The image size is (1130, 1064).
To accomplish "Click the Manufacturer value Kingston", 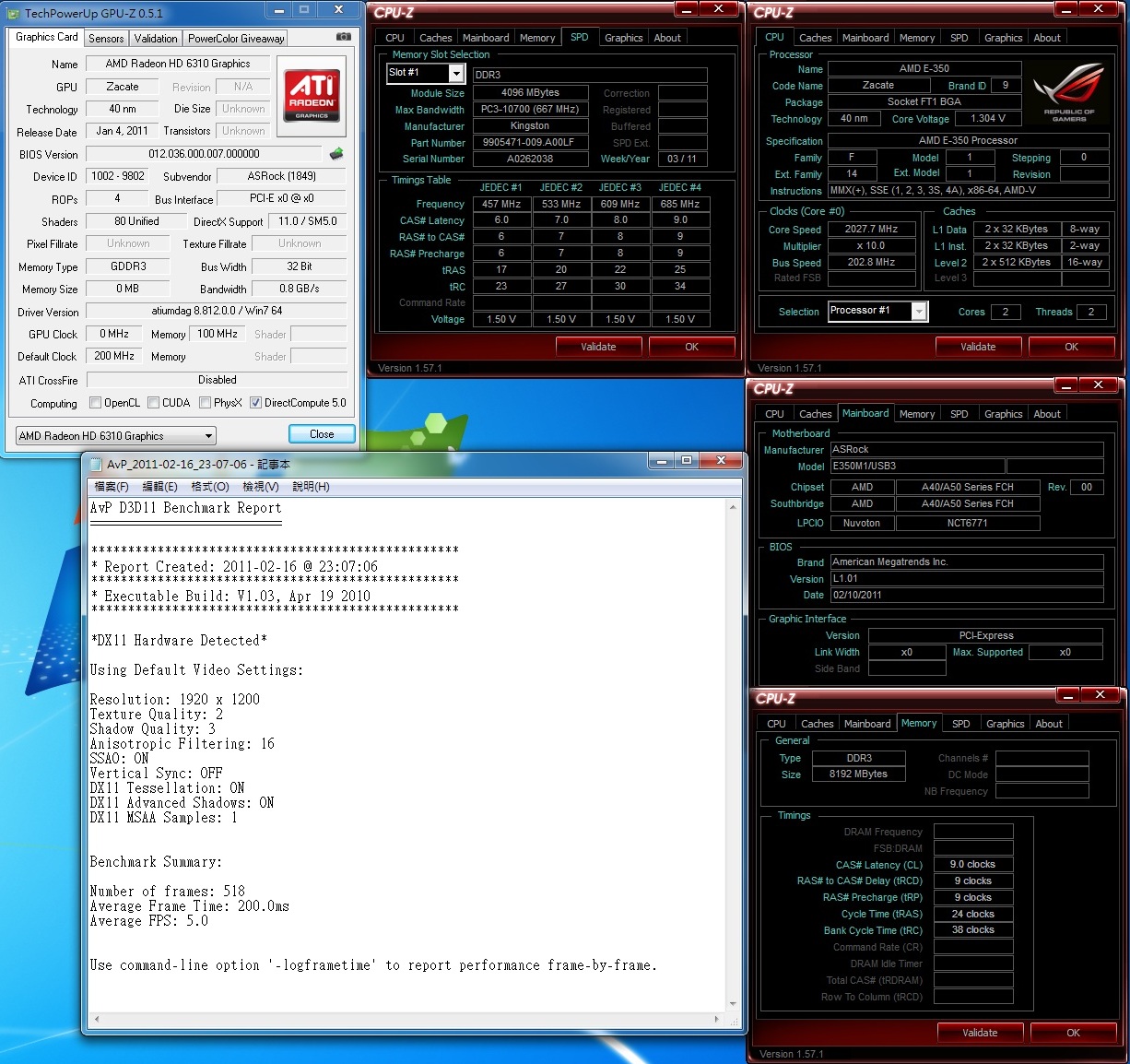I will (x=529, y=125).
